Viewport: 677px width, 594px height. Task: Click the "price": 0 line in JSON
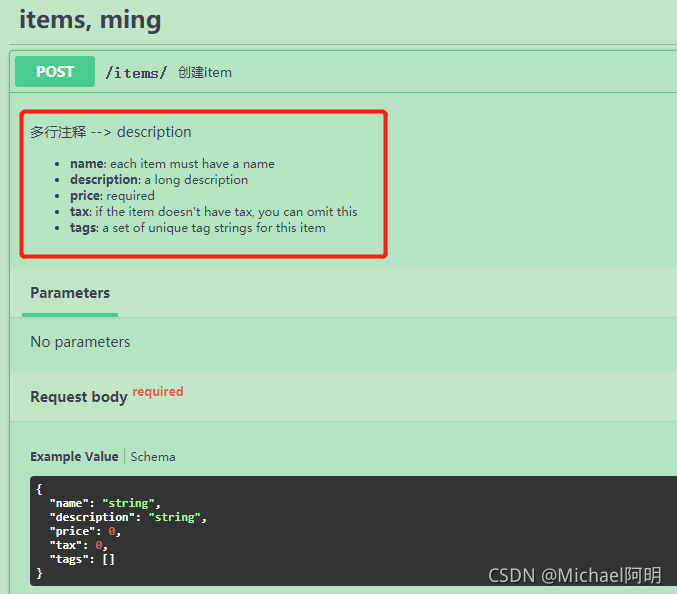(85, 531)
